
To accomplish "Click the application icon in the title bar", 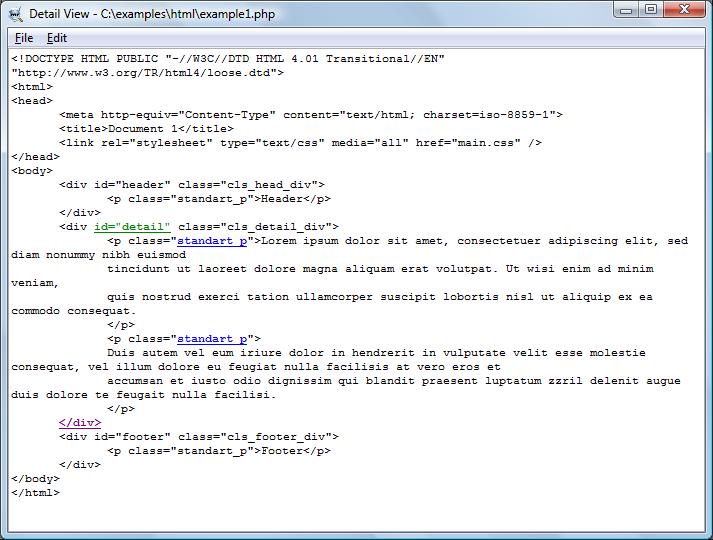I will click(14, 12).
